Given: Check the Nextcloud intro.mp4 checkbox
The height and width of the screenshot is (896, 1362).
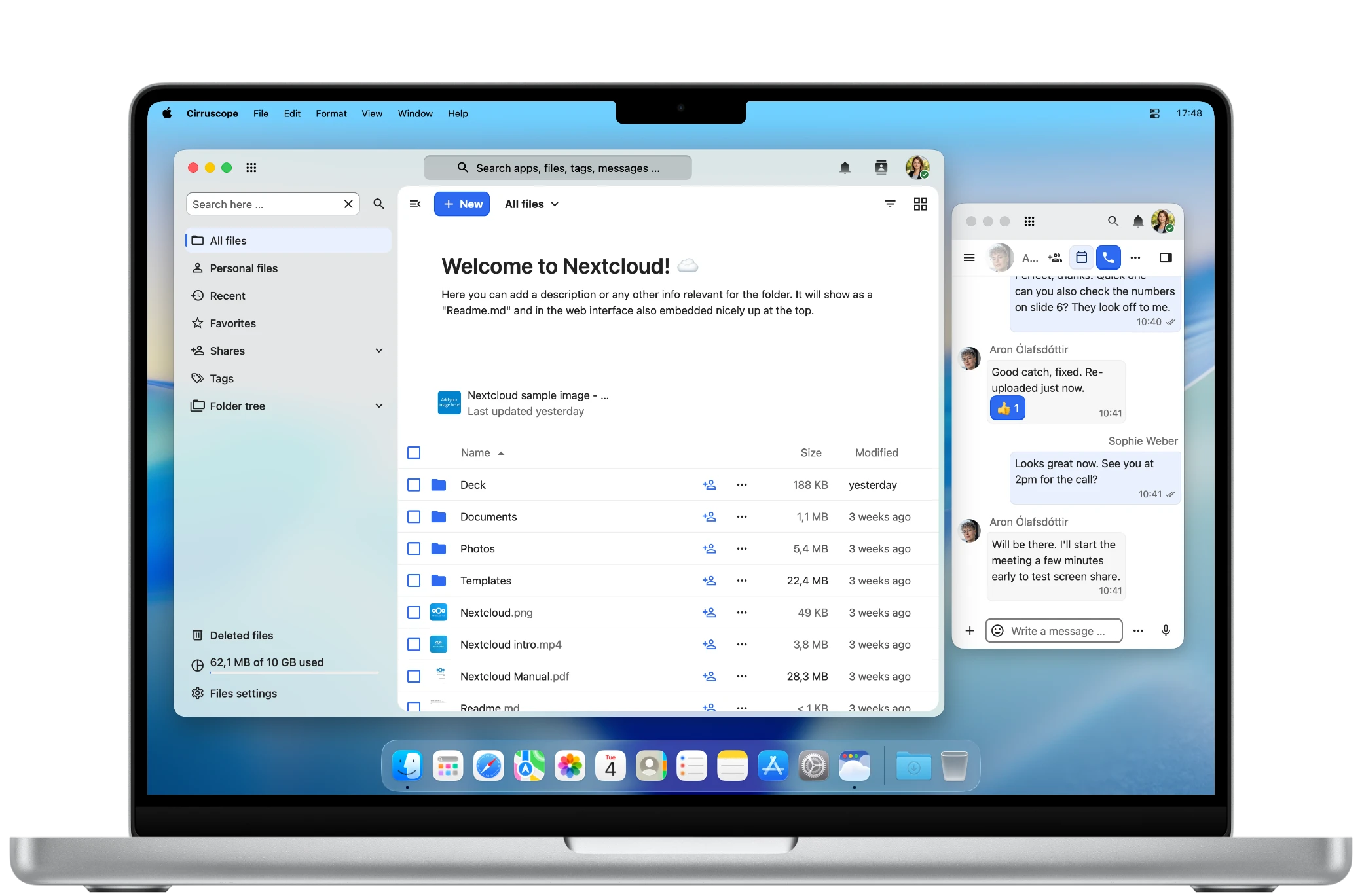Looking at the screenshot, I should coord(414,645).
